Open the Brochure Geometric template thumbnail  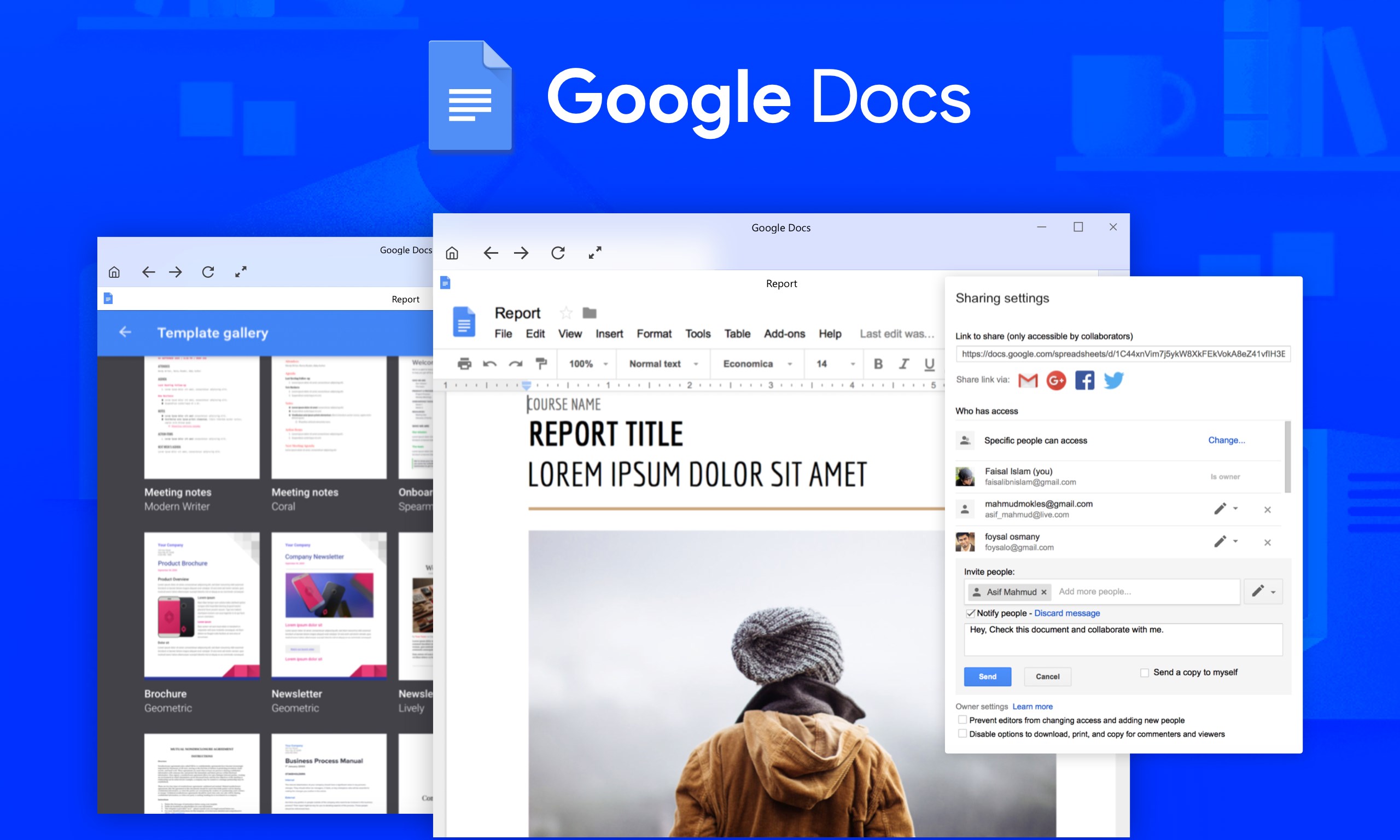201,604
